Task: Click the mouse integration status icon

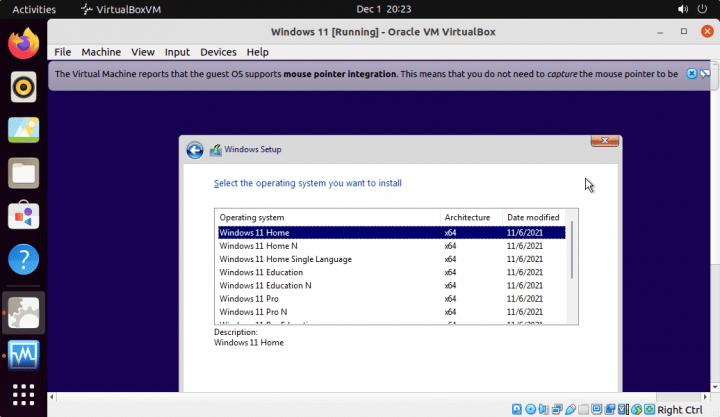Action: click(636, 409)
